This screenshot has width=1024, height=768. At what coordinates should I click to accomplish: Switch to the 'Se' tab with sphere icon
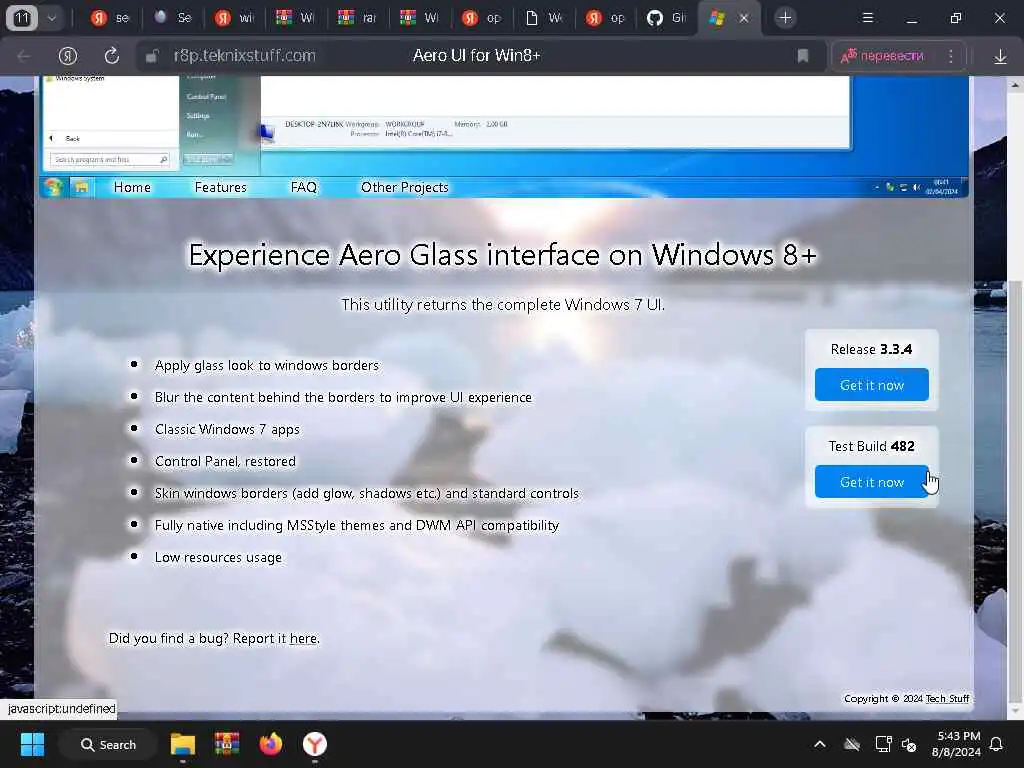172,18
